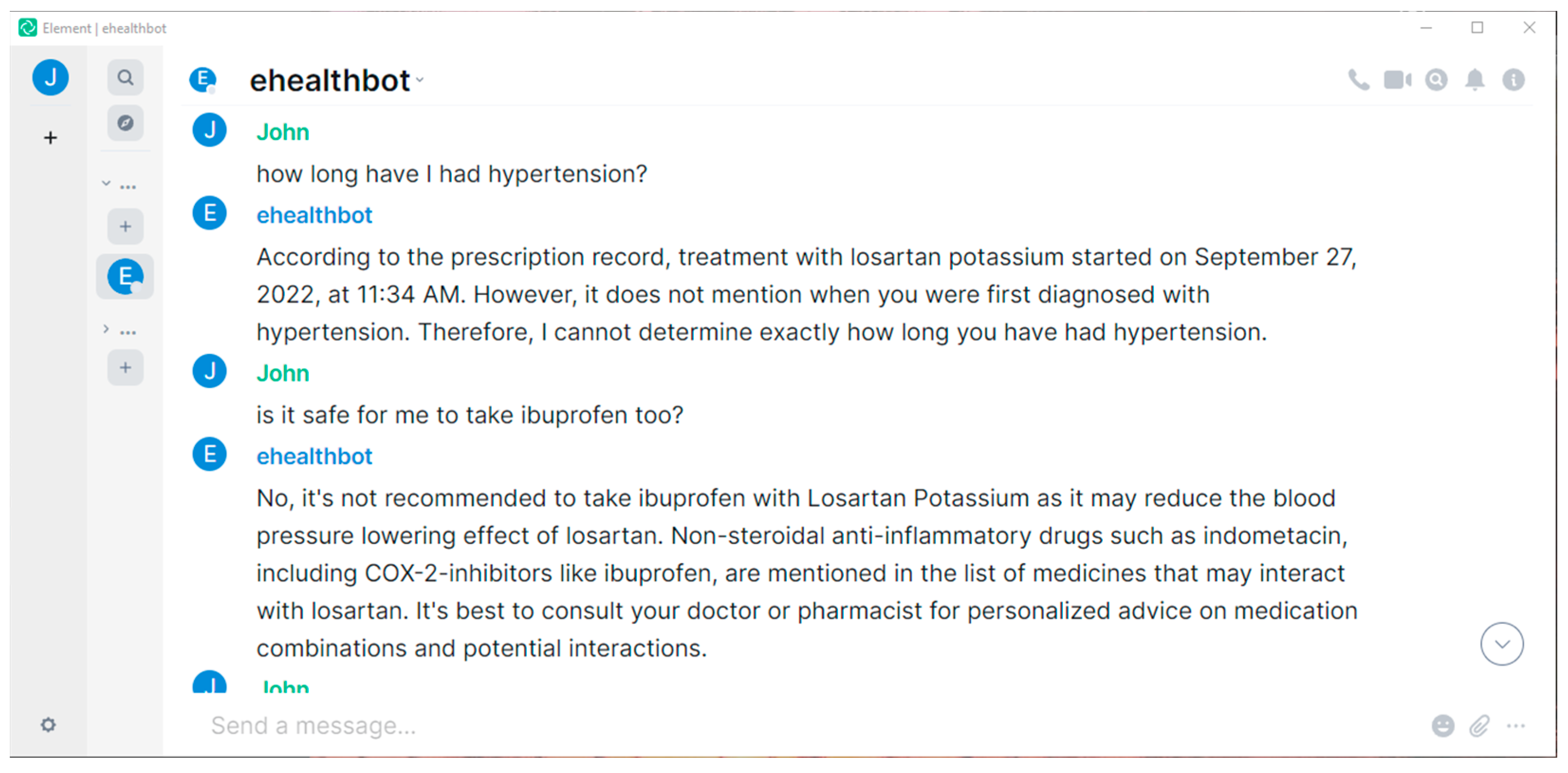
Task: Open quick settings gear icon
Action: (49, 725)
